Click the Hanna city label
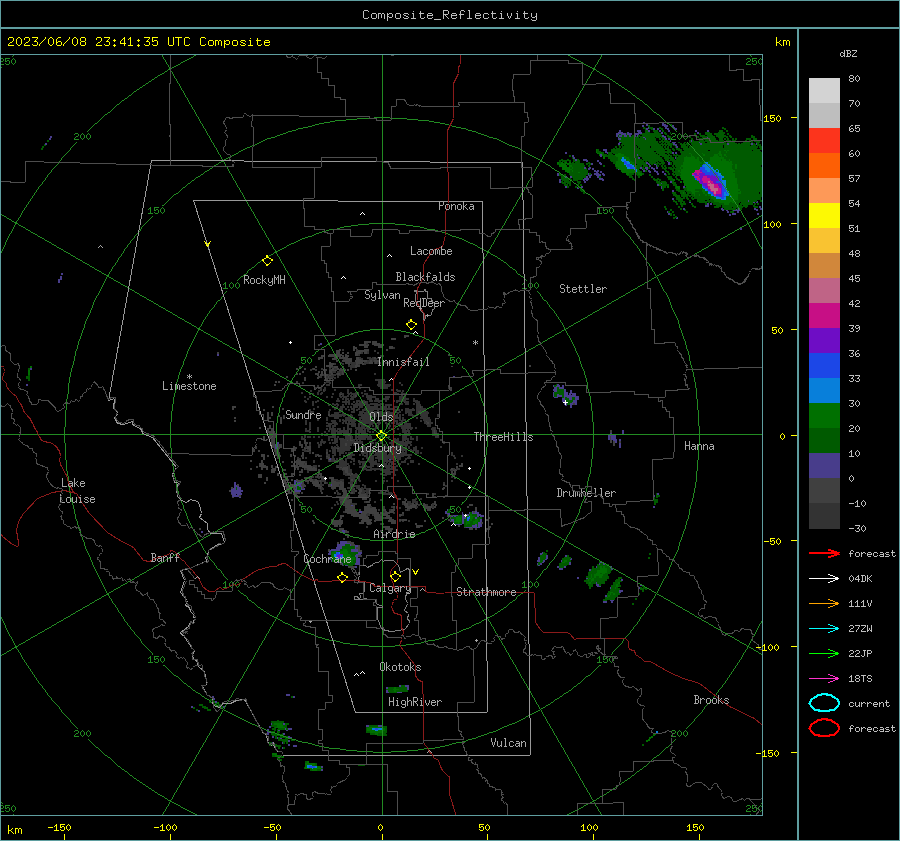 699,446
